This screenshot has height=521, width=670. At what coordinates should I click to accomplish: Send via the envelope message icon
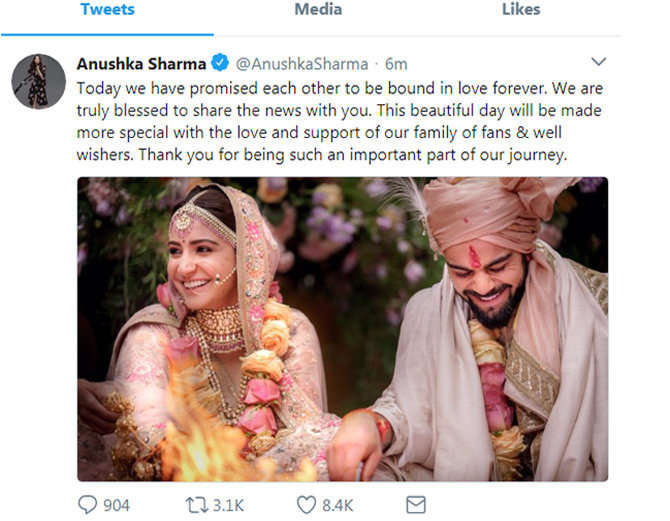point(415,505)
